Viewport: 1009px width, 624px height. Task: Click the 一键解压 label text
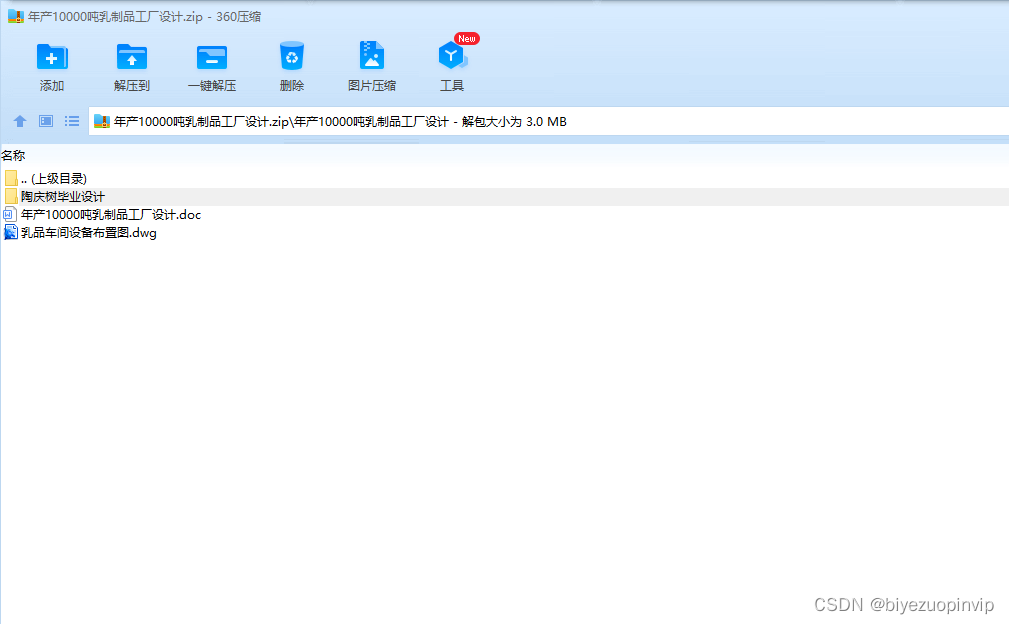point(212,86)
